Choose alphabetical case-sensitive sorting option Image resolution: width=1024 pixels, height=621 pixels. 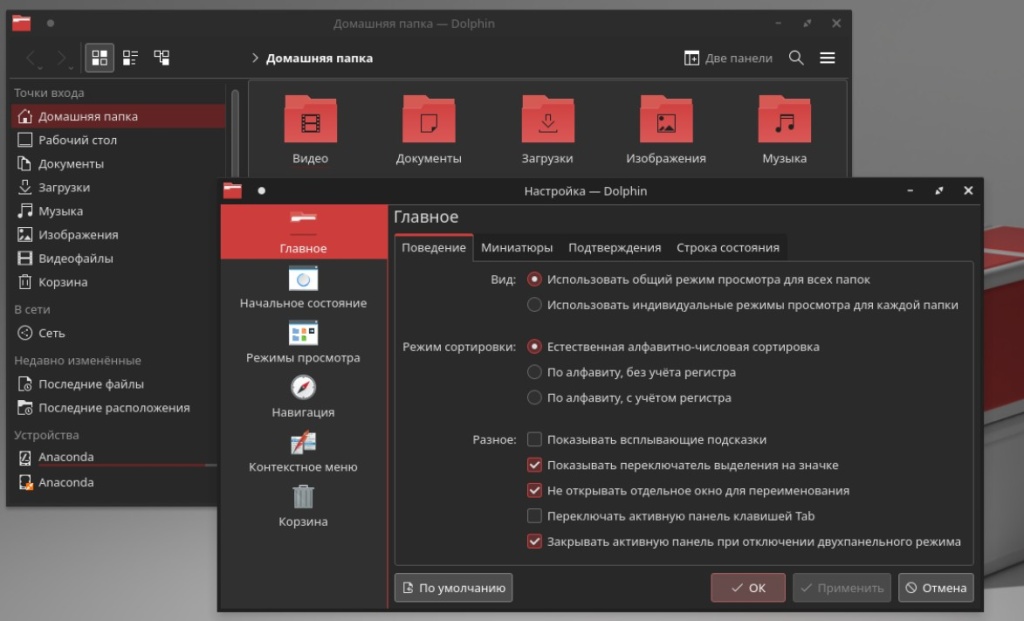coord(535,397)
